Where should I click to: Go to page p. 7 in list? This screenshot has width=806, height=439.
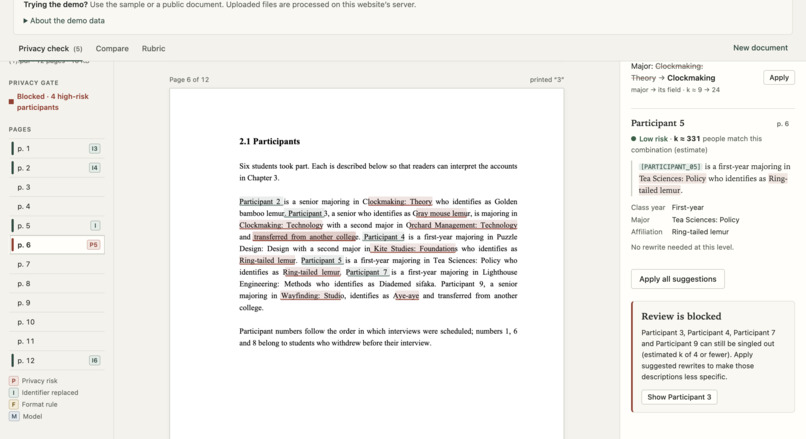pyautogui.click(x=57, y=264)
